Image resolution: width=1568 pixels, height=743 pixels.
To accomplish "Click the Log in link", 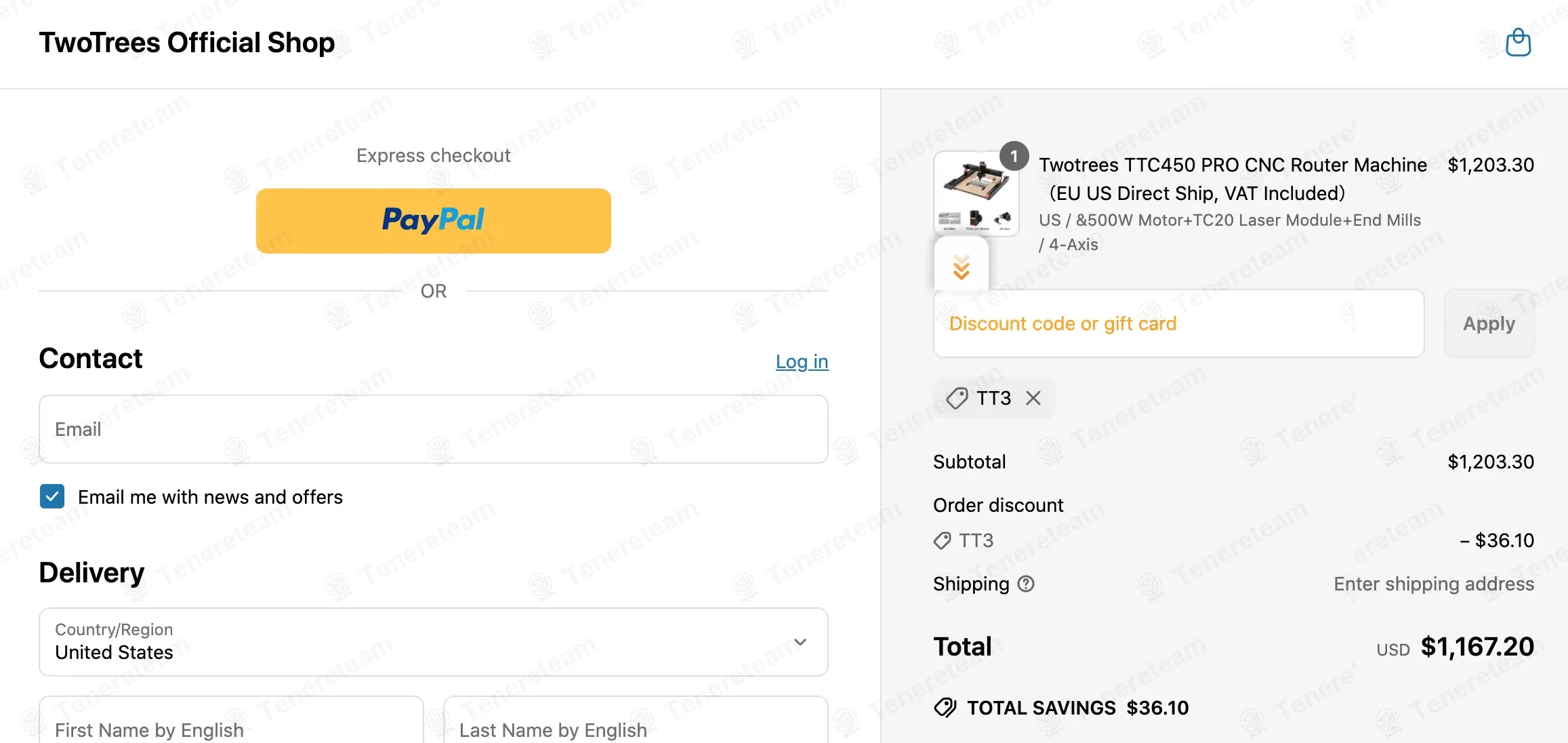I will 802,361.
